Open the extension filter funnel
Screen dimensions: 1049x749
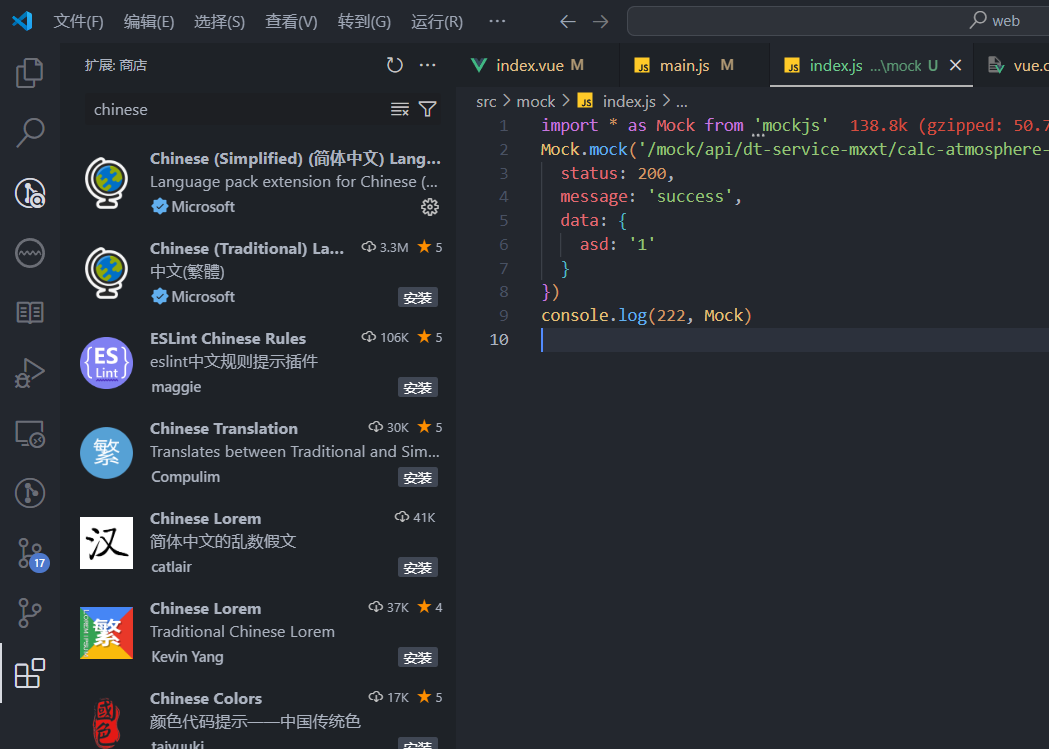tap(427, 109)
